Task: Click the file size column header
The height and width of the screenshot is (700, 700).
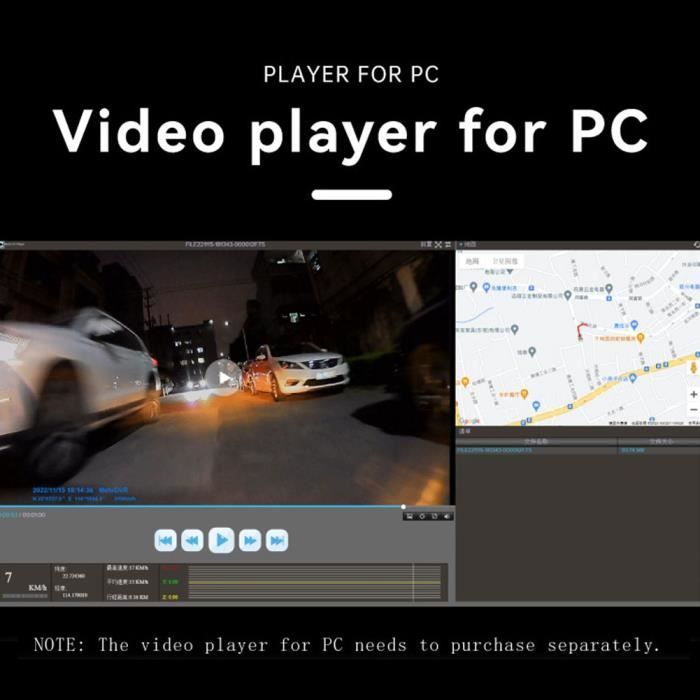Action: [660, 441]
